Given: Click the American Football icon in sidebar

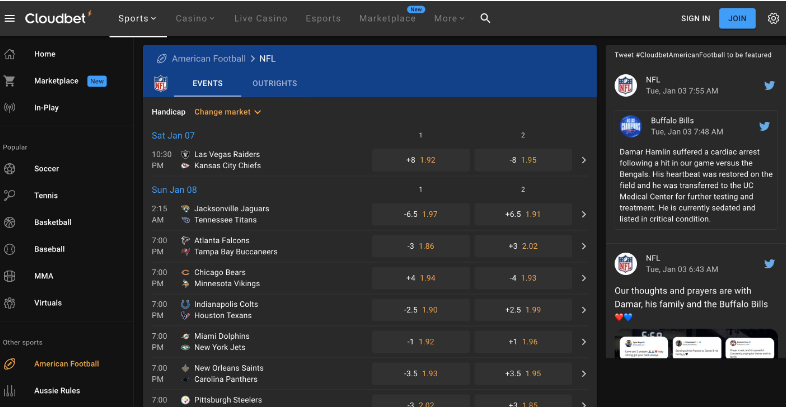Looking at the screenshot, I should pyautogui.click(x=10, y=364).
